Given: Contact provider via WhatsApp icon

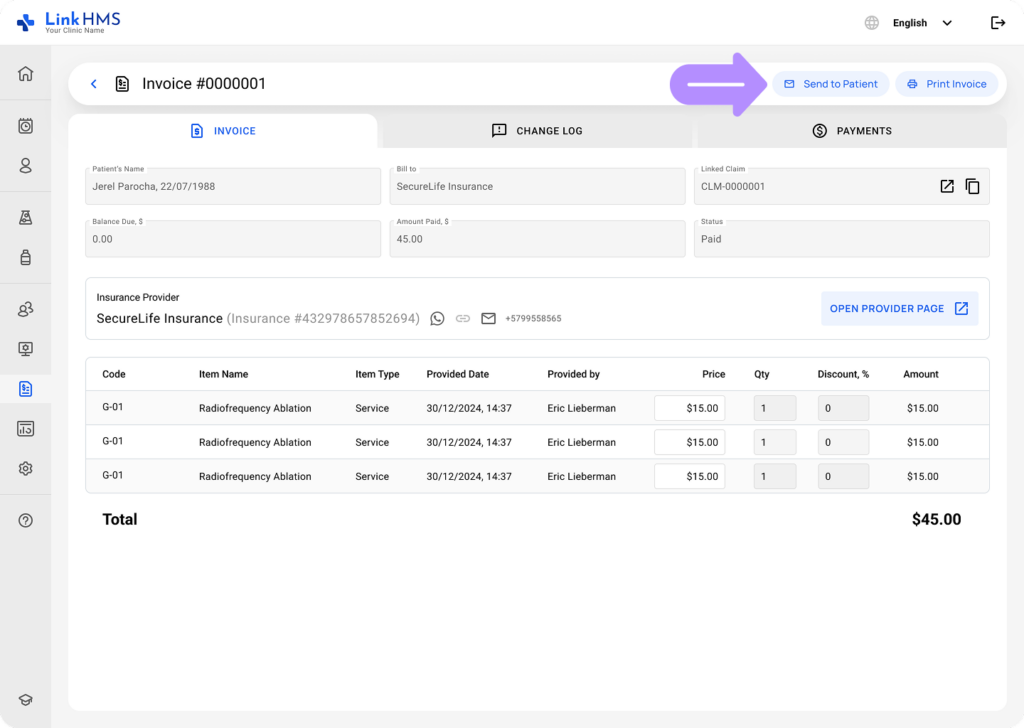Looking at the screenshot, I should point(438,319).
